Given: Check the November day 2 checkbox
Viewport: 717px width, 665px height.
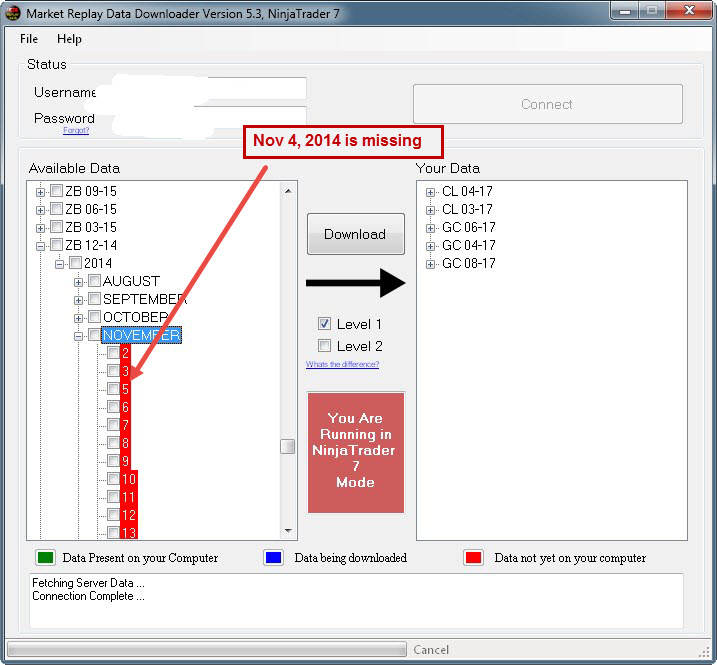Looking at the screenshot, I should (113, 352).
